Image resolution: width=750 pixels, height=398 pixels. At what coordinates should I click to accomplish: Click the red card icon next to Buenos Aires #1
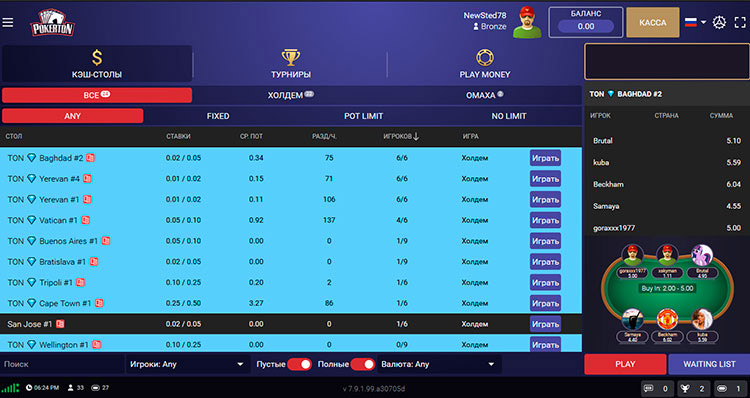pyautogui.click(x=106, y=241)
